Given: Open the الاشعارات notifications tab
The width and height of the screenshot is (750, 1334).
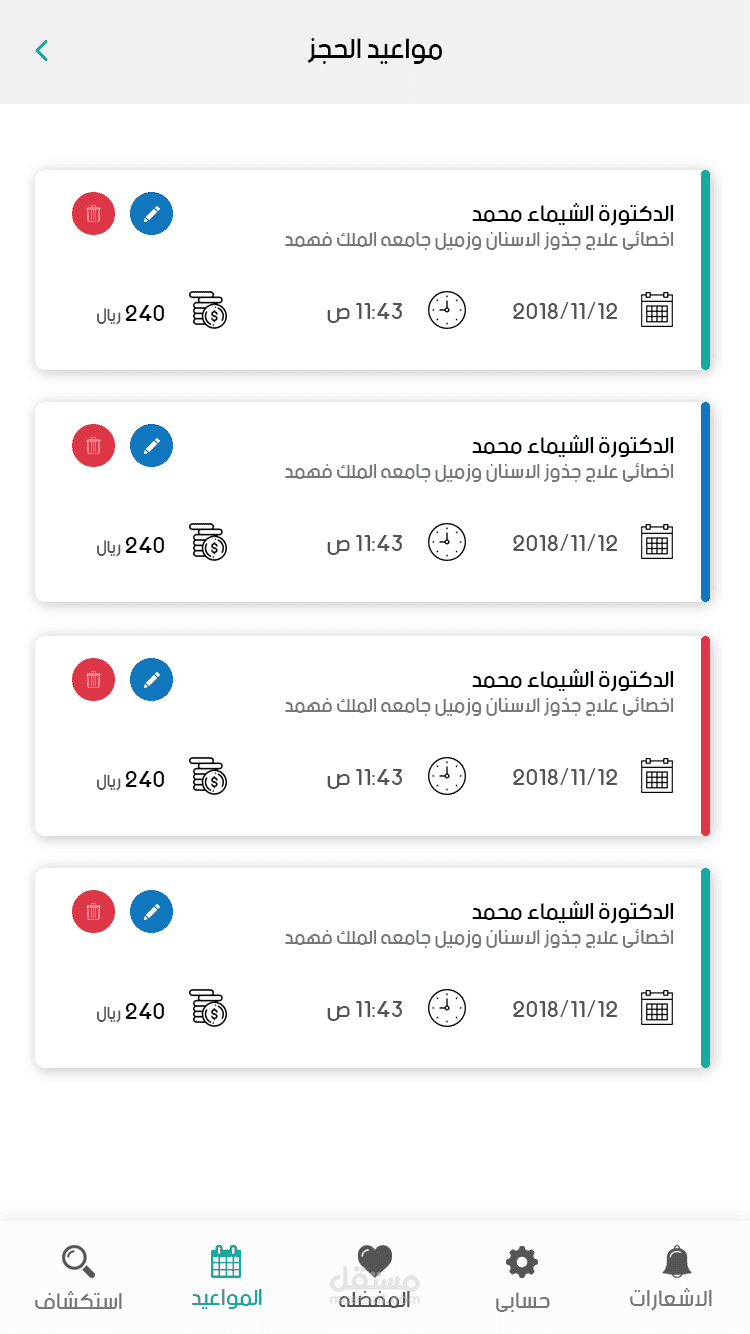Looking at the screenshot, I should point(672,1278).
